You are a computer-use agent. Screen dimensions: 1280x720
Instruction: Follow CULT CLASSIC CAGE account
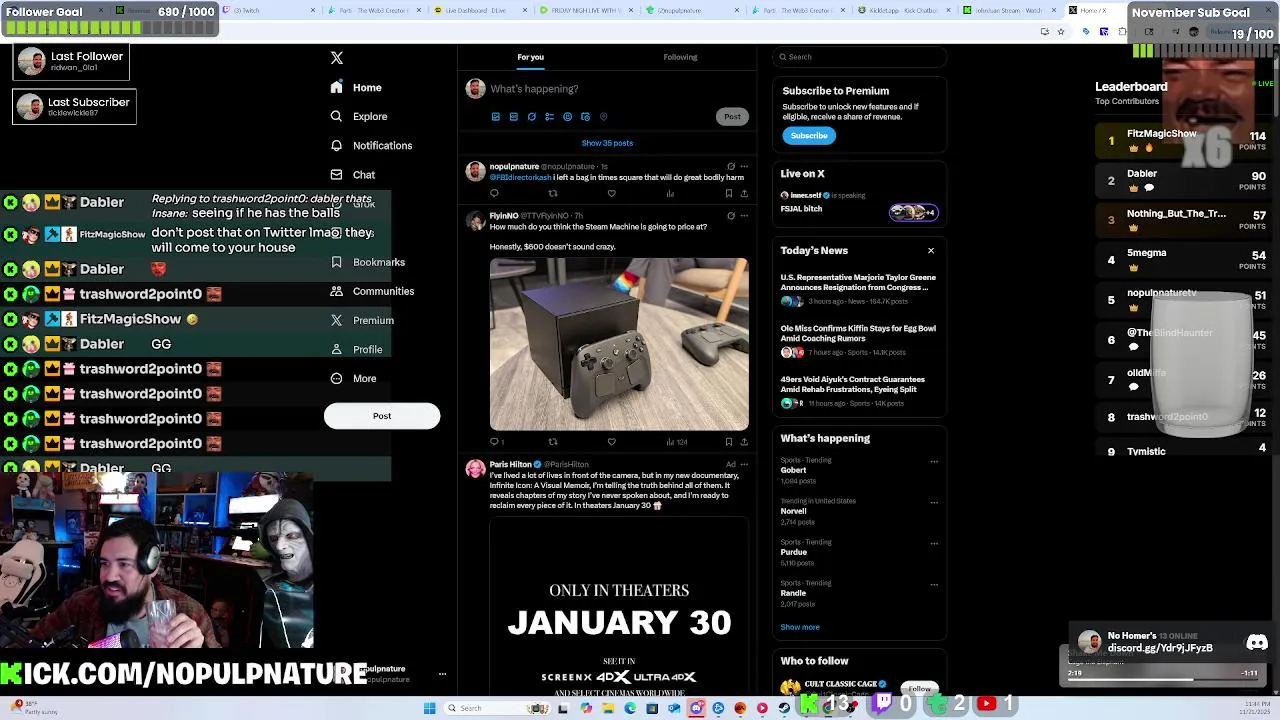pos(919,688)
